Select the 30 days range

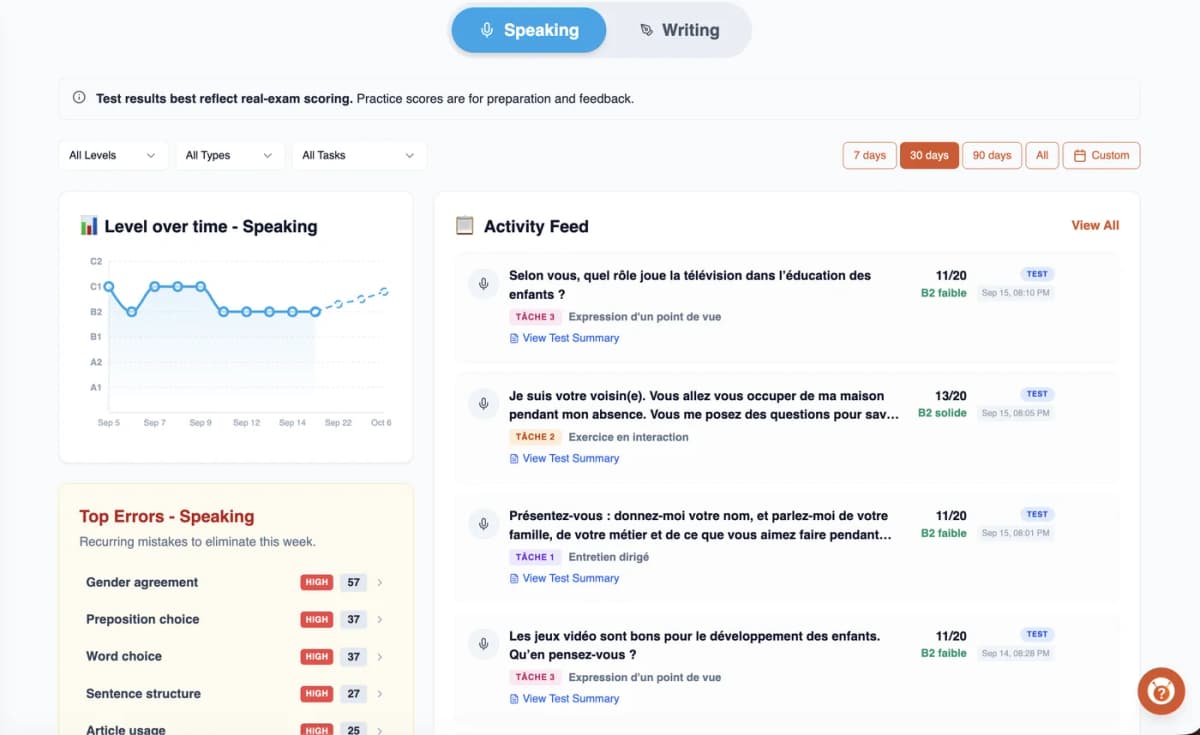pyautogui.click(x=929, y=155)
